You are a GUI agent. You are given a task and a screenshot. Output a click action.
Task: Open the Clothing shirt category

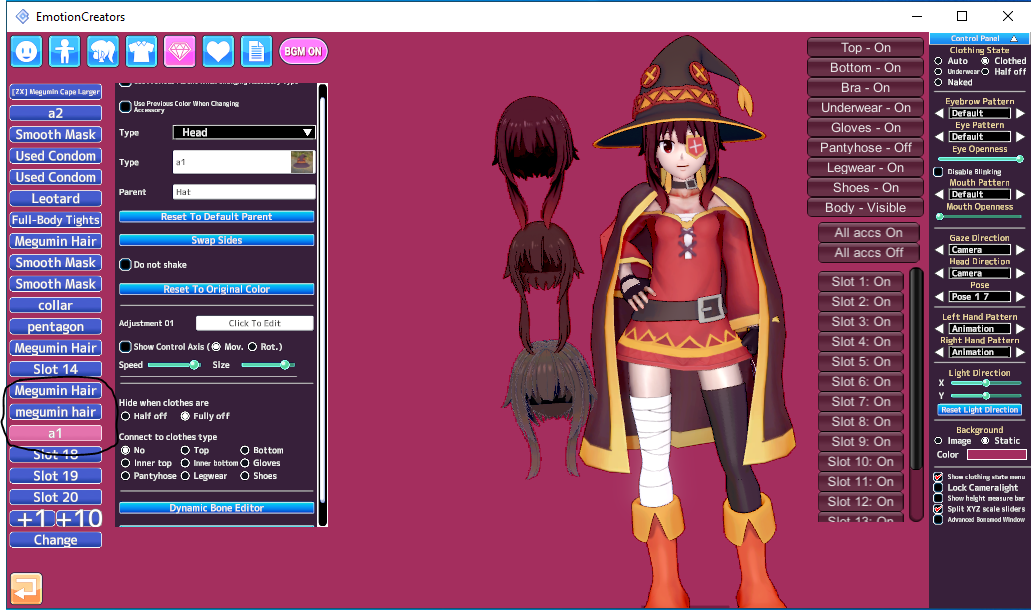[x=142, y=50]
